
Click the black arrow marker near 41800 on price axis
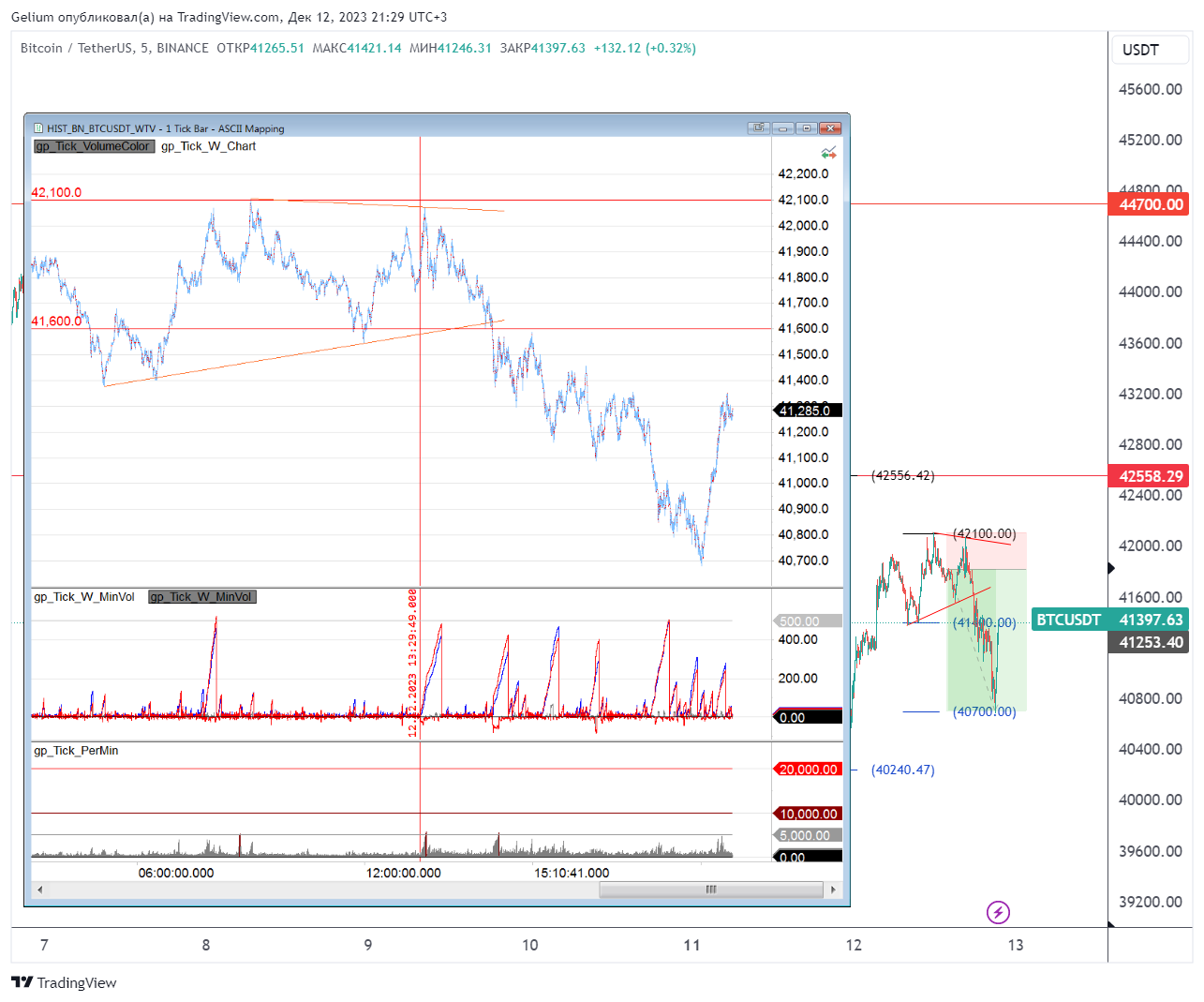click(x=1111, y=568)
